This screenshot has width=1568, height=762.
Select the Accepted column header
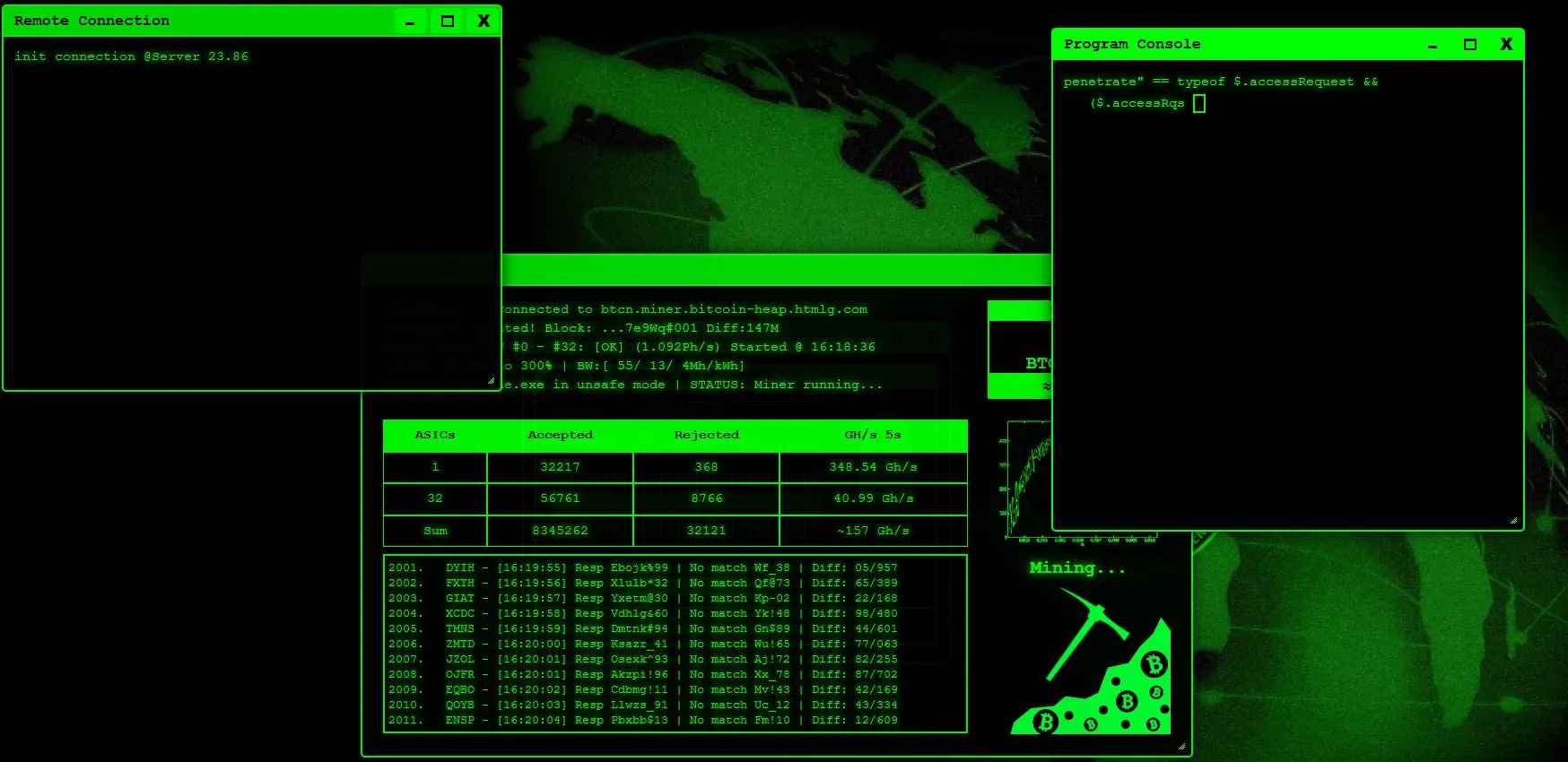[x=560, y=435]
